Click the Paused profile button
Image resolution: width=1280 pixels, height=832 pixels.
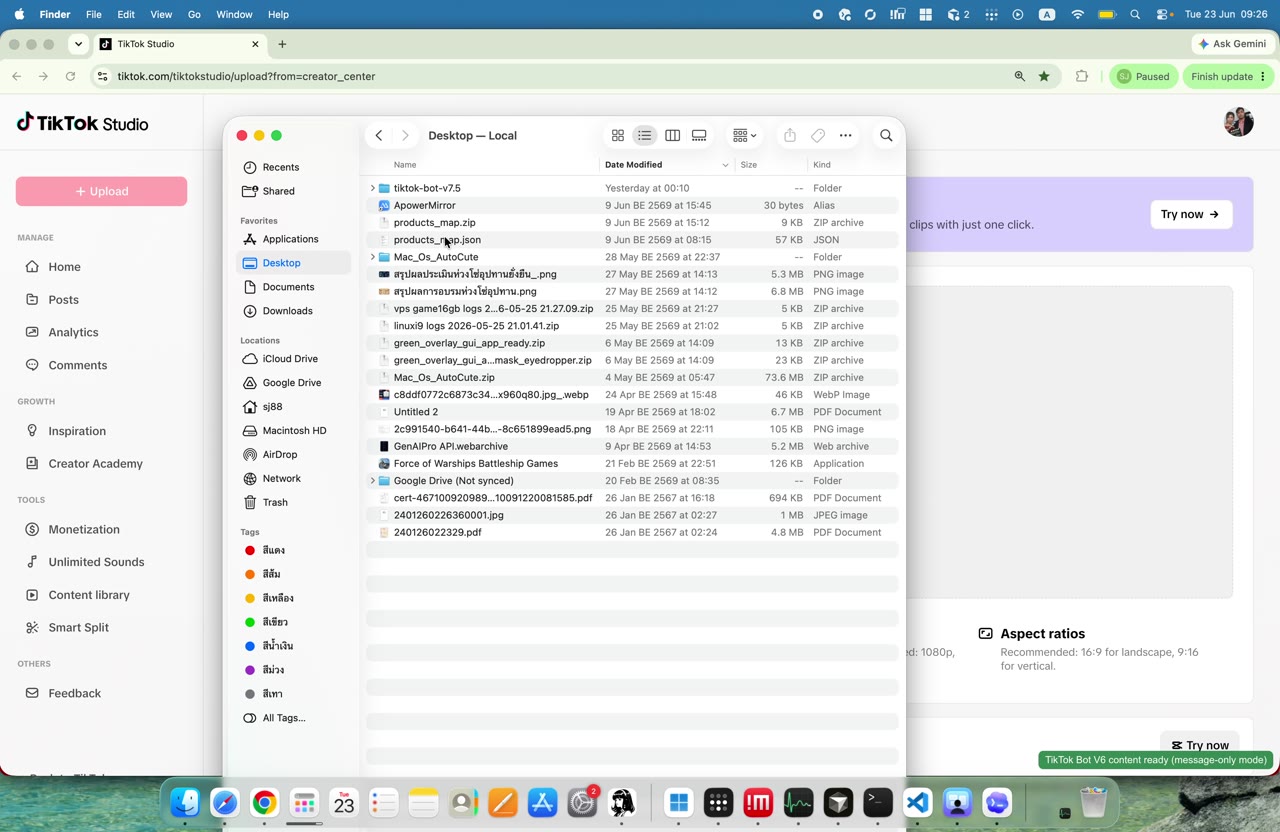coord(1143,76)
